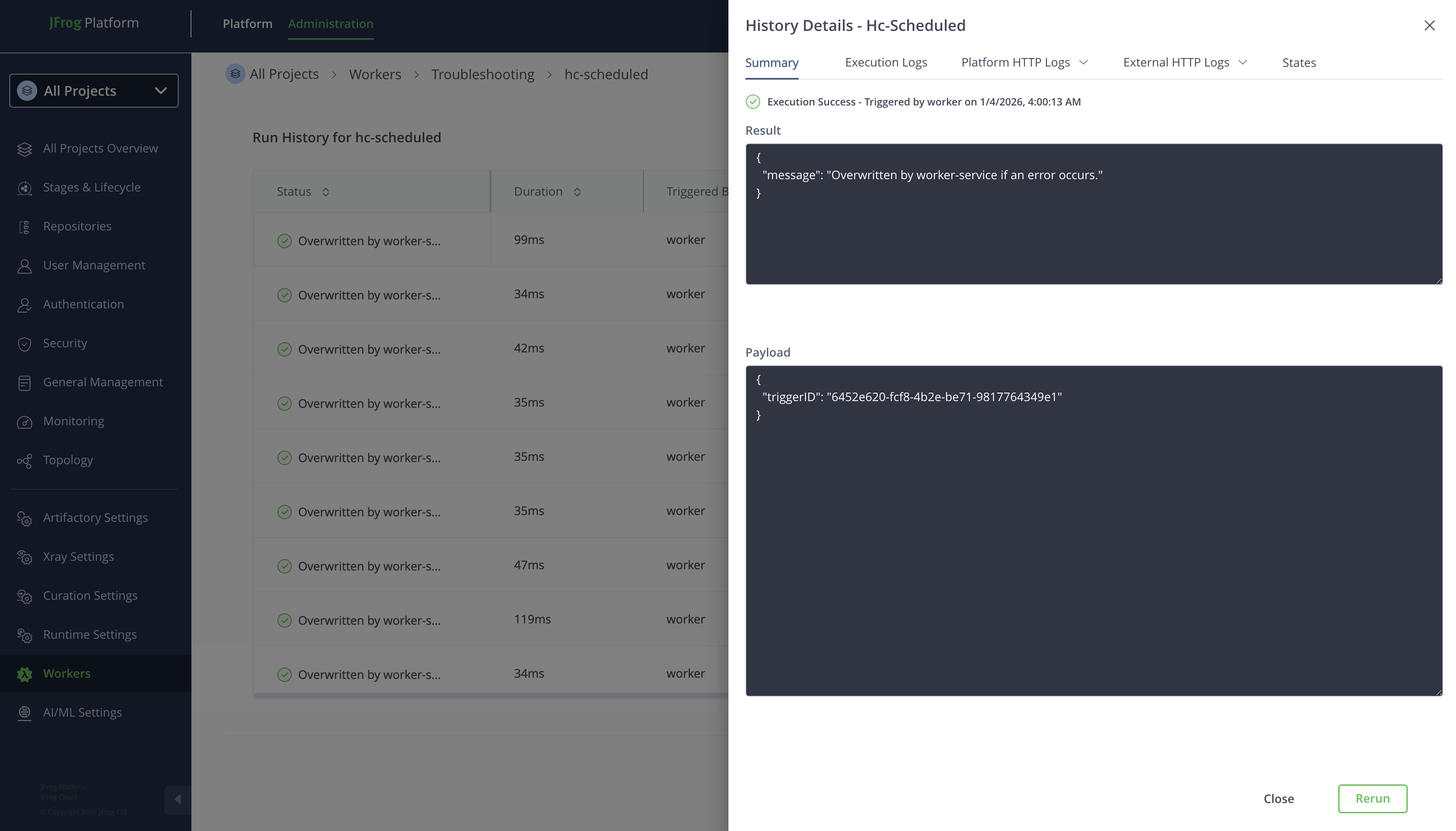Click the AI/ML Settings icon

click(x=24, y=713)
